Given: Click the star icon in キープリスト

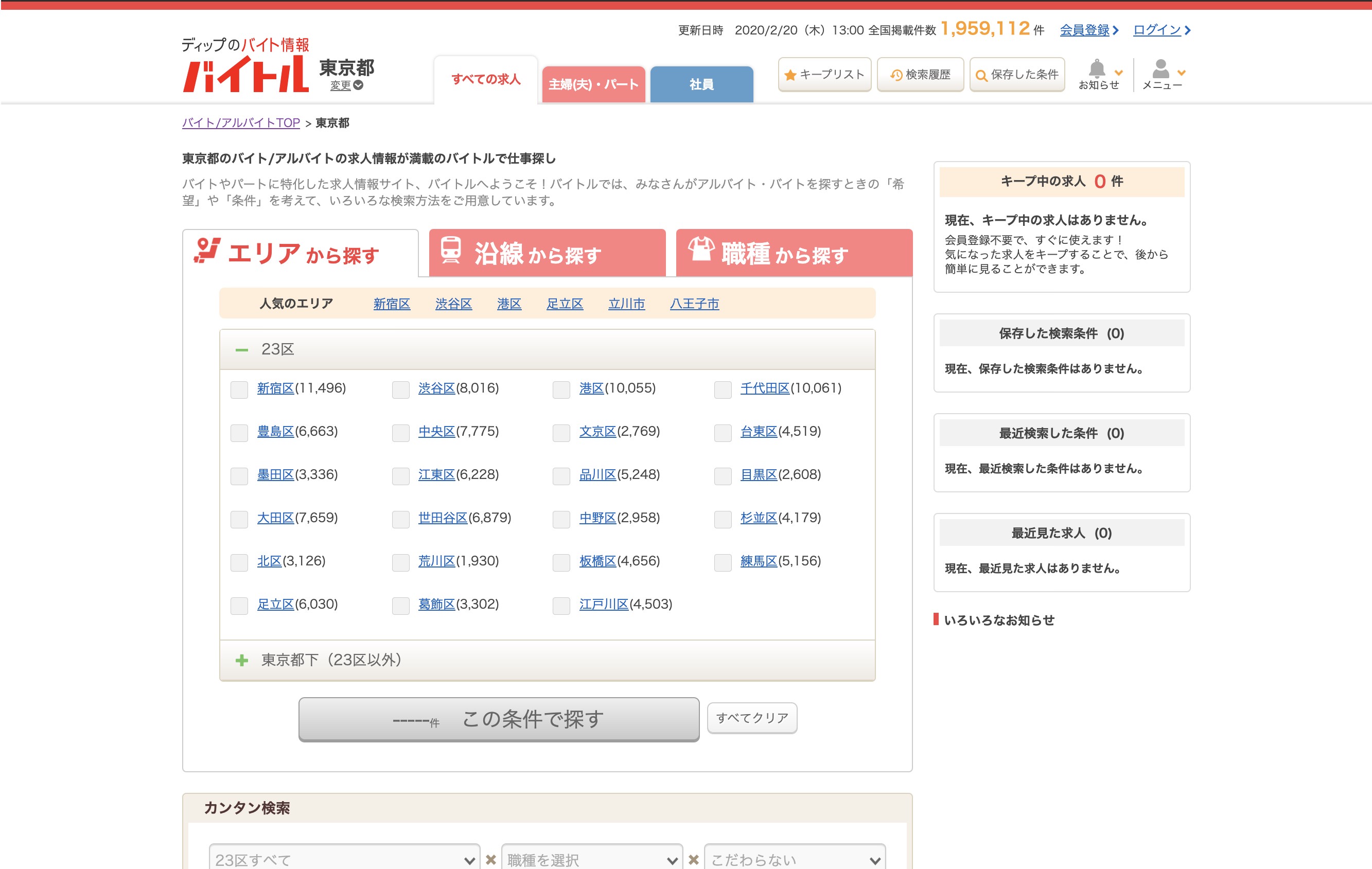Looking at the screenshot, I should click(x=789, y=75).
